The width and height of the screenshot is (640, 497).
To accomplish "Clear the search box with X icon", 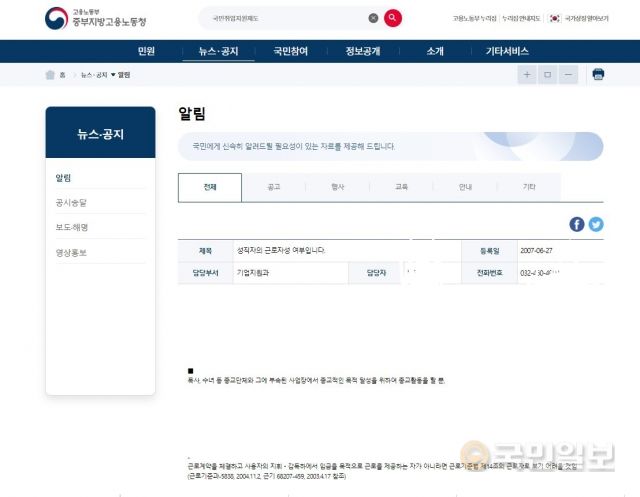I will coord(373,18).
